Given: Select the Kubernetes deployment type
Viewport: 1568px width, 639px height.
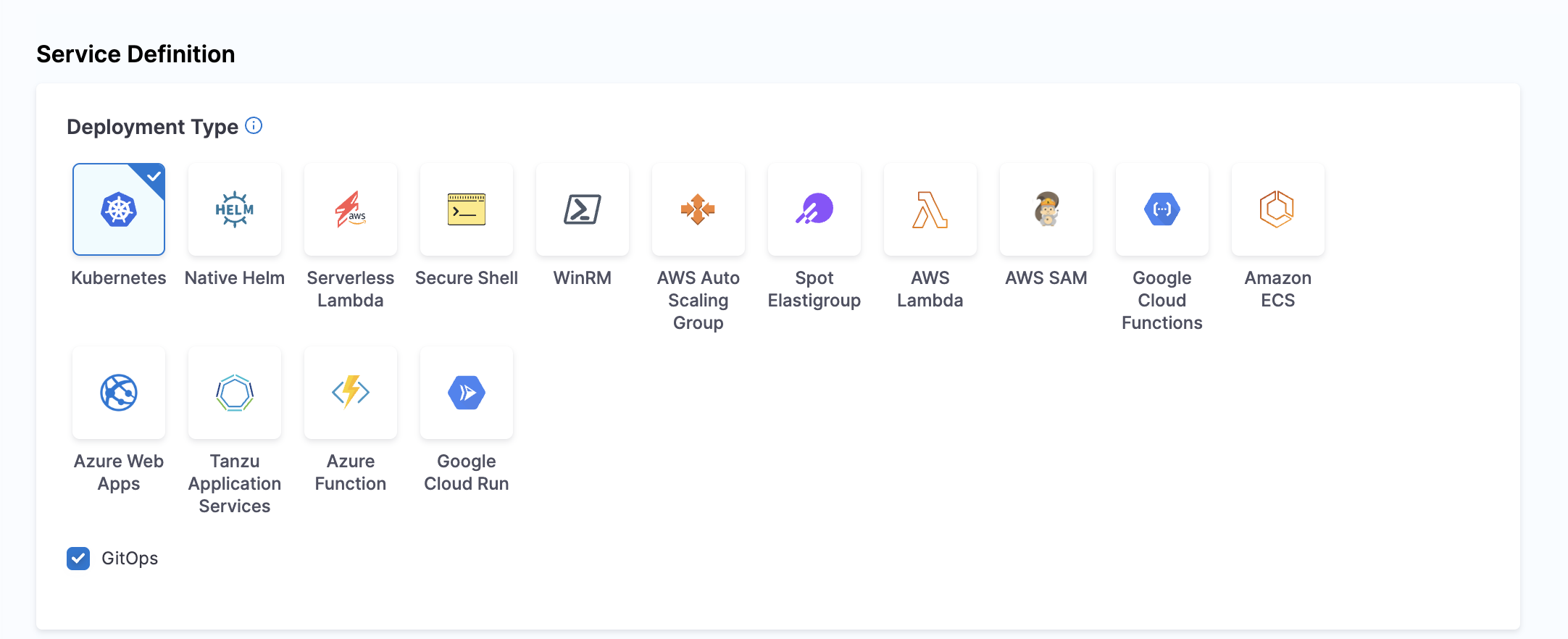Looking at the screenshot, I should coord(119,209).
